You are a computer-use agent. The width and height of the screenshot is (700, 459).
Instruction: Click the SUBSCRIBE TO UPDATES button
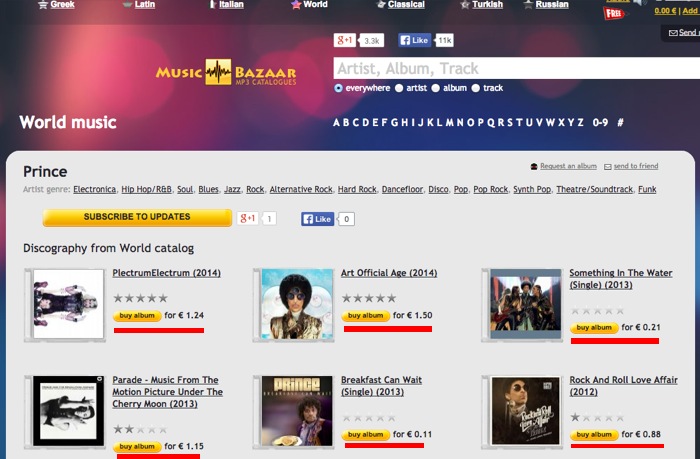click(x=137, y=217)
